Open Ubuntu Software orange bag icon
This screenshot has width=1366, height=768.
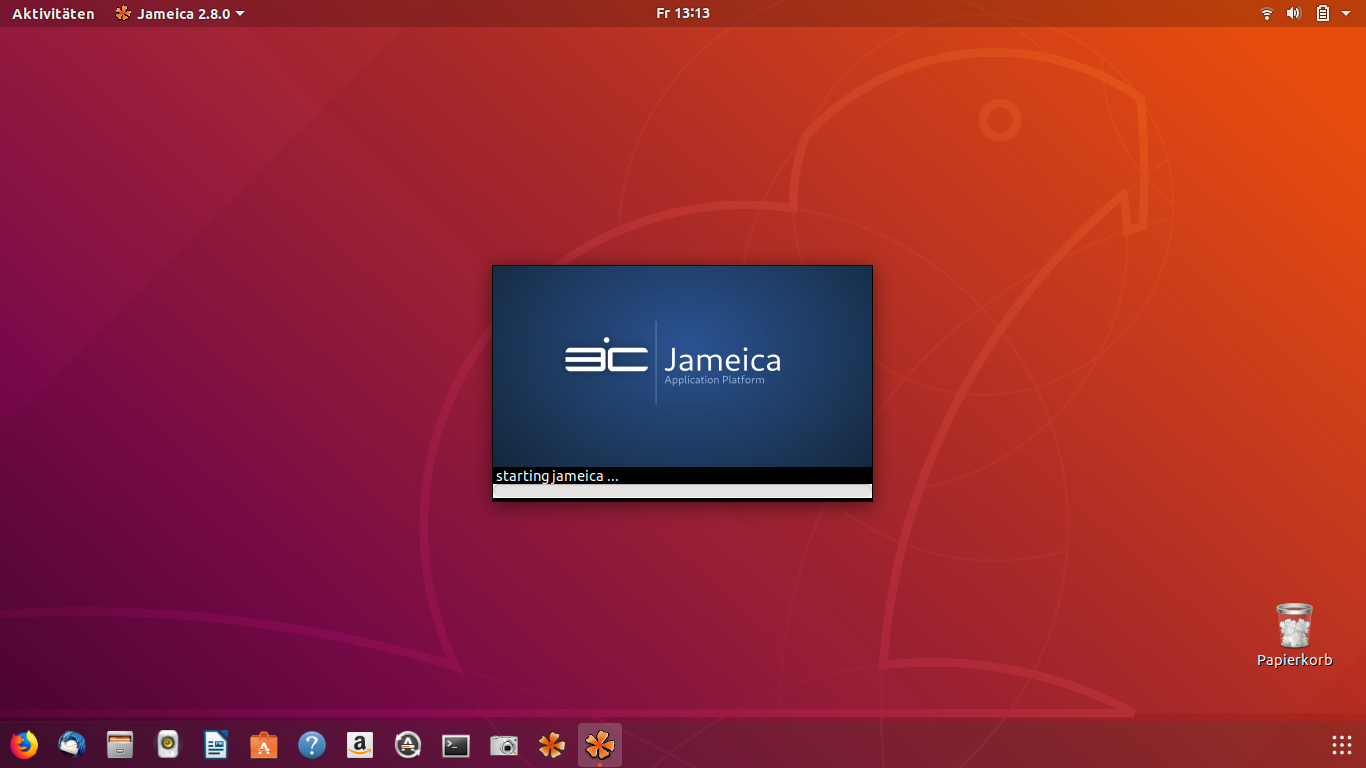click(264, 745)
